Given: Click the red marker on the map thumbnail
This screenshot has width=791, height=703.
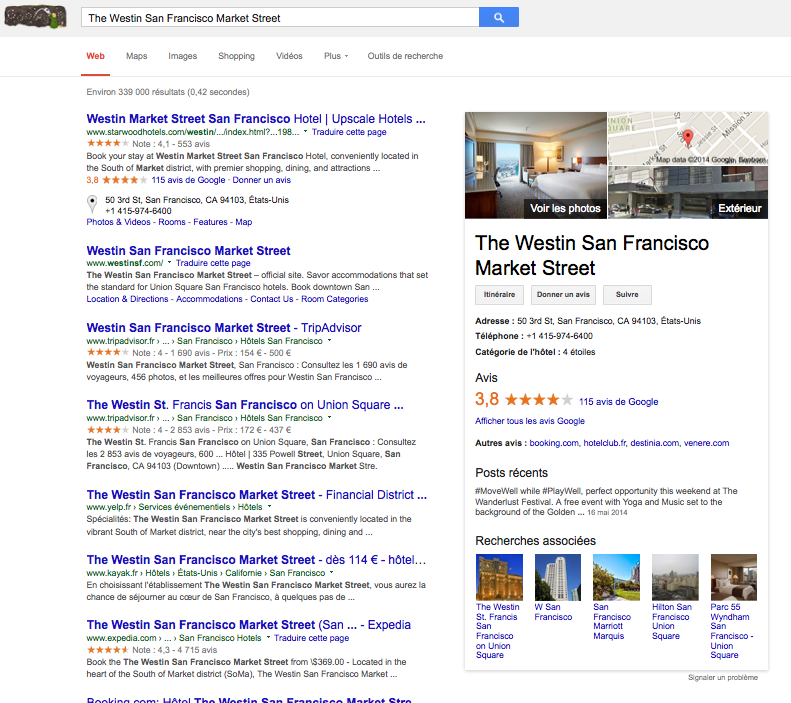Looking at the screenshot, I should [688, 138].
